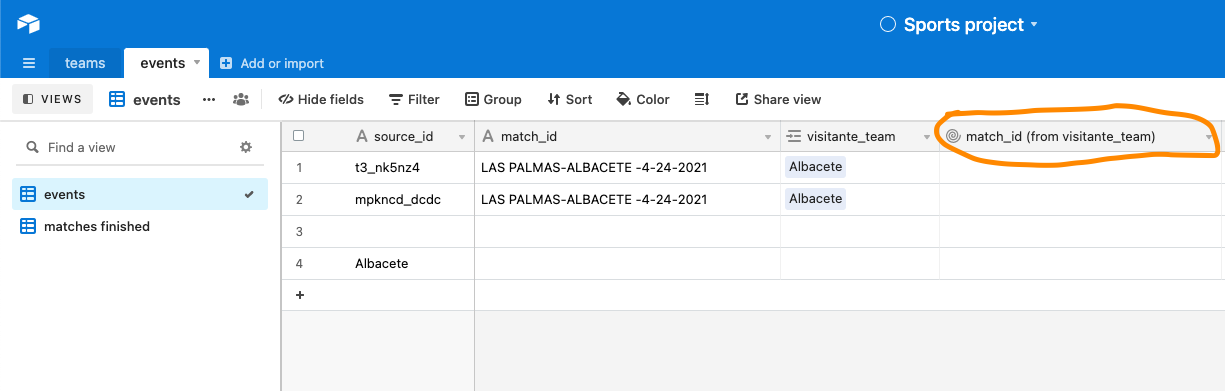Open the Color menu
This screenshot has height=391, width=1225.
coord(643,99)
